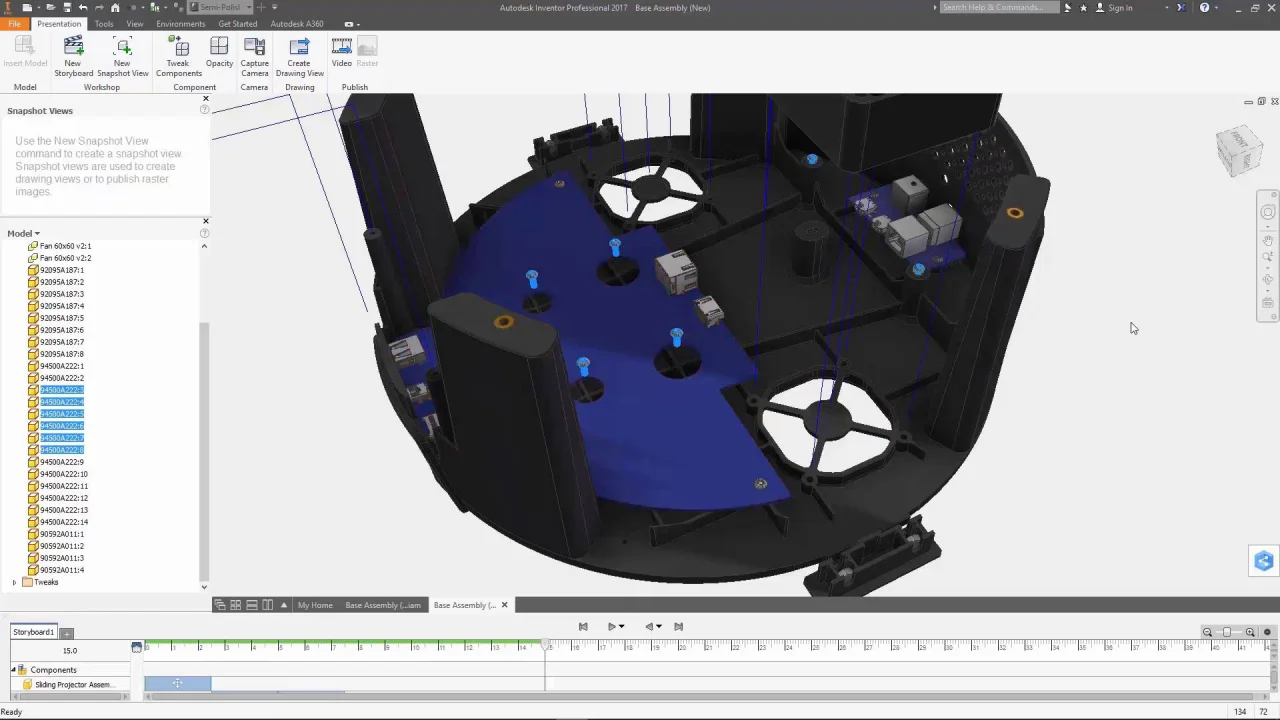Open the reverse play dropdown arrow

click(x=659, y=627)
